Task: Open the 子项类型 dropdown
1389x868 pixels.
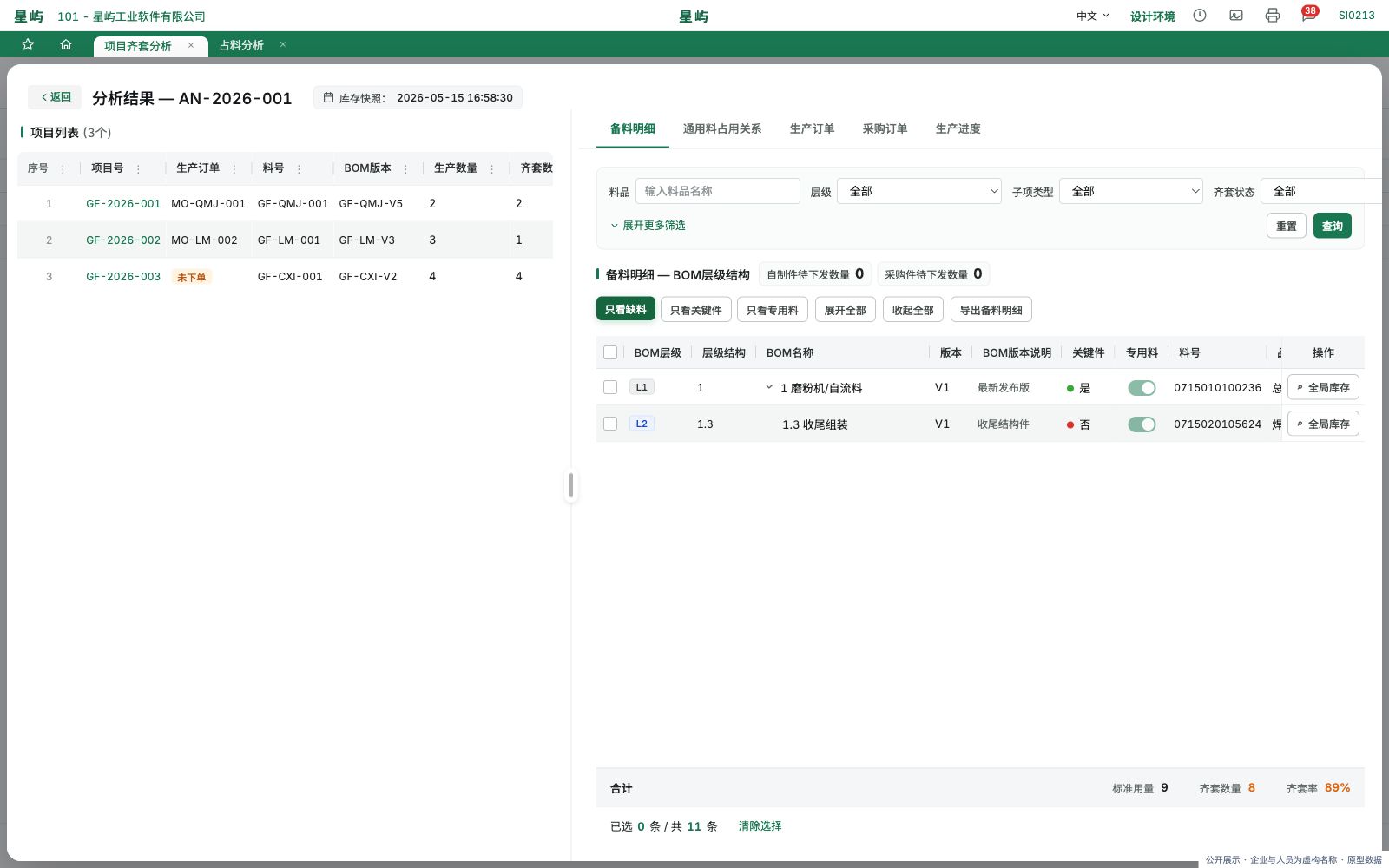Action: [x=1131, y=191]
